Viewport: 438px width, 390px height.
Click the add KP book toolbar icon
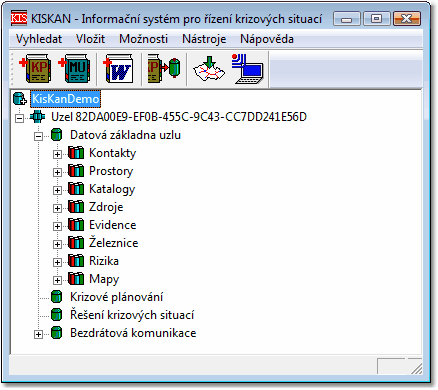[x=35, y=69]
